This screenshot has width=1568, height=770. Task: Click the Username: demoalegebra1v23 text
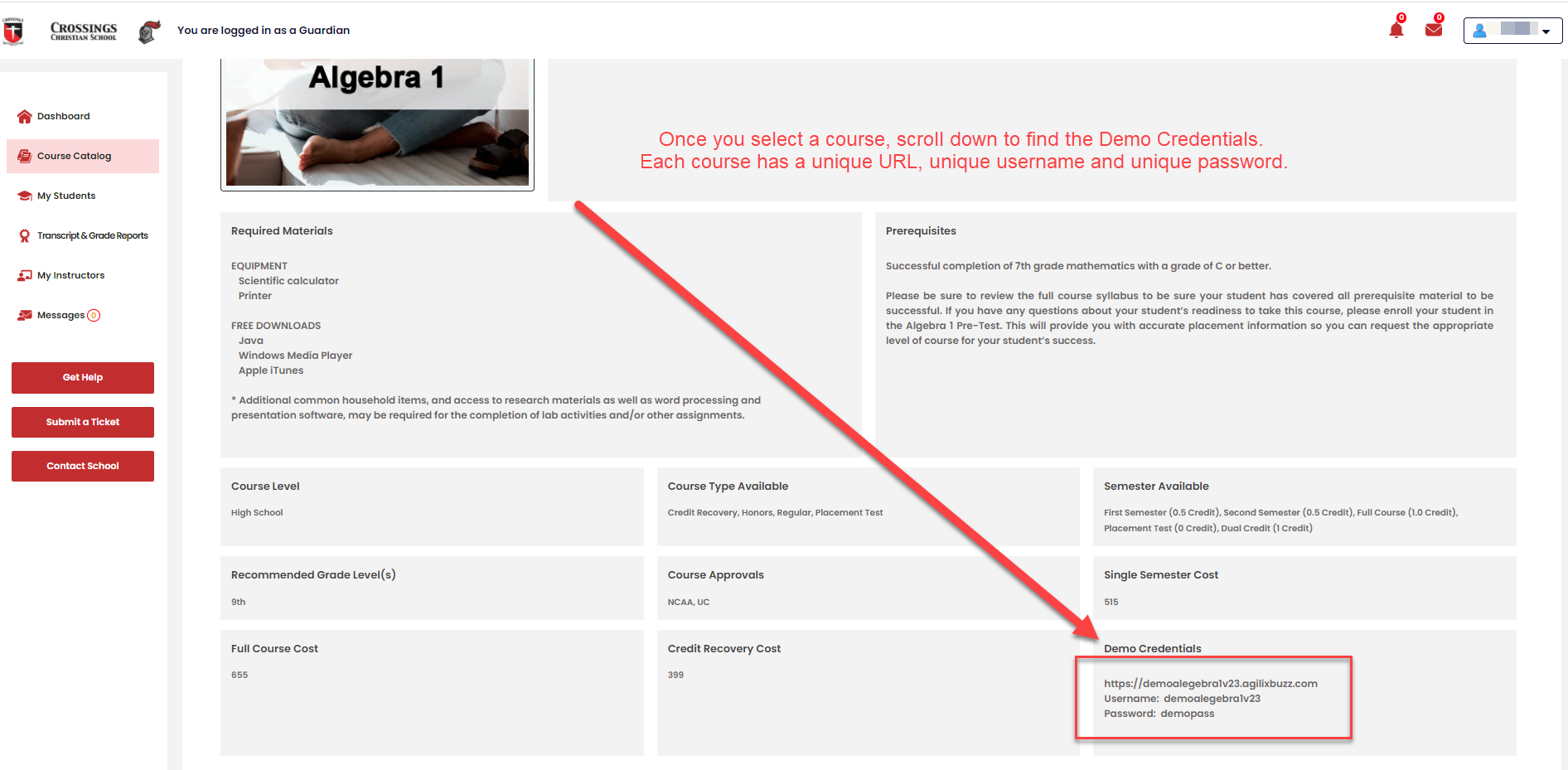click(1182, 699)
